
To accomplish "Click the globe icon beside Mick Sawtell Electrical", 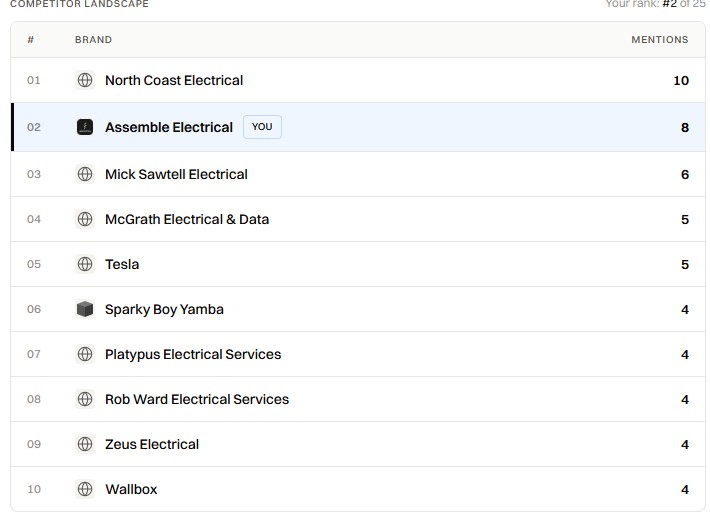I will [x=85, y=174].
